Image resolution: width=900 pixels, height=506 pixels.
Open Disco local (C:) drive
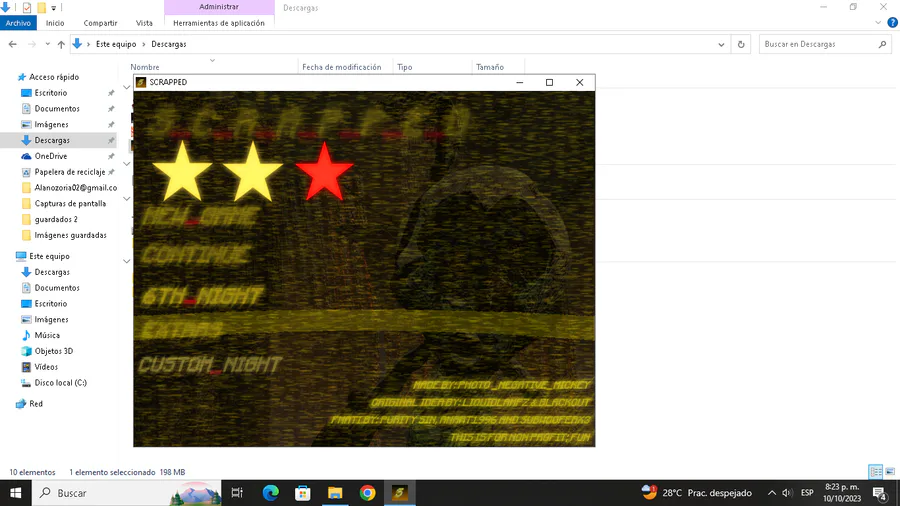(60, 383)
